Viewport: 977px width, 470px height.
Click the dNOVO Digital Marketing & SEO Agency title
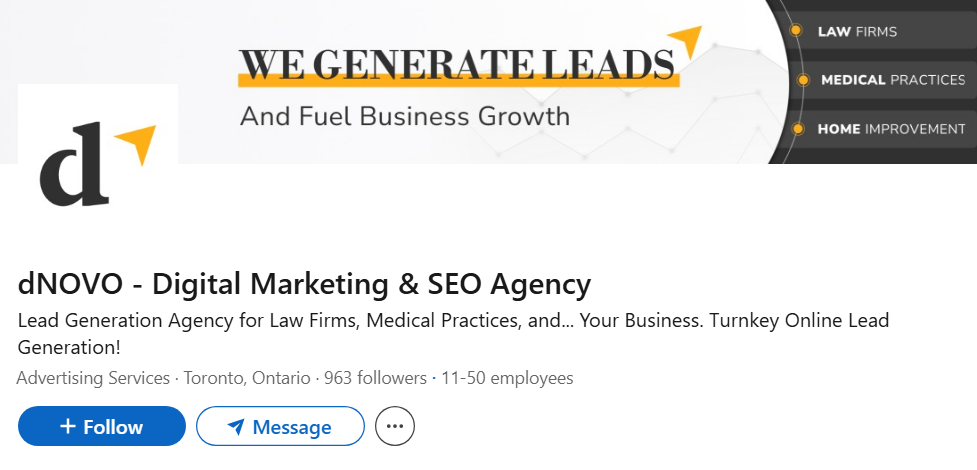(x=304, y=285)
